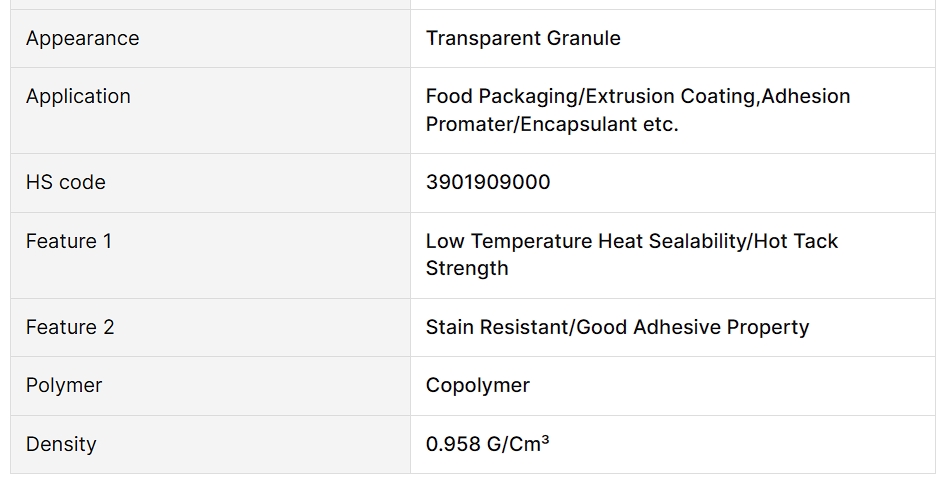Click the 0.958 G/Cm³ density value
The image size is (951, 486).
487,444
